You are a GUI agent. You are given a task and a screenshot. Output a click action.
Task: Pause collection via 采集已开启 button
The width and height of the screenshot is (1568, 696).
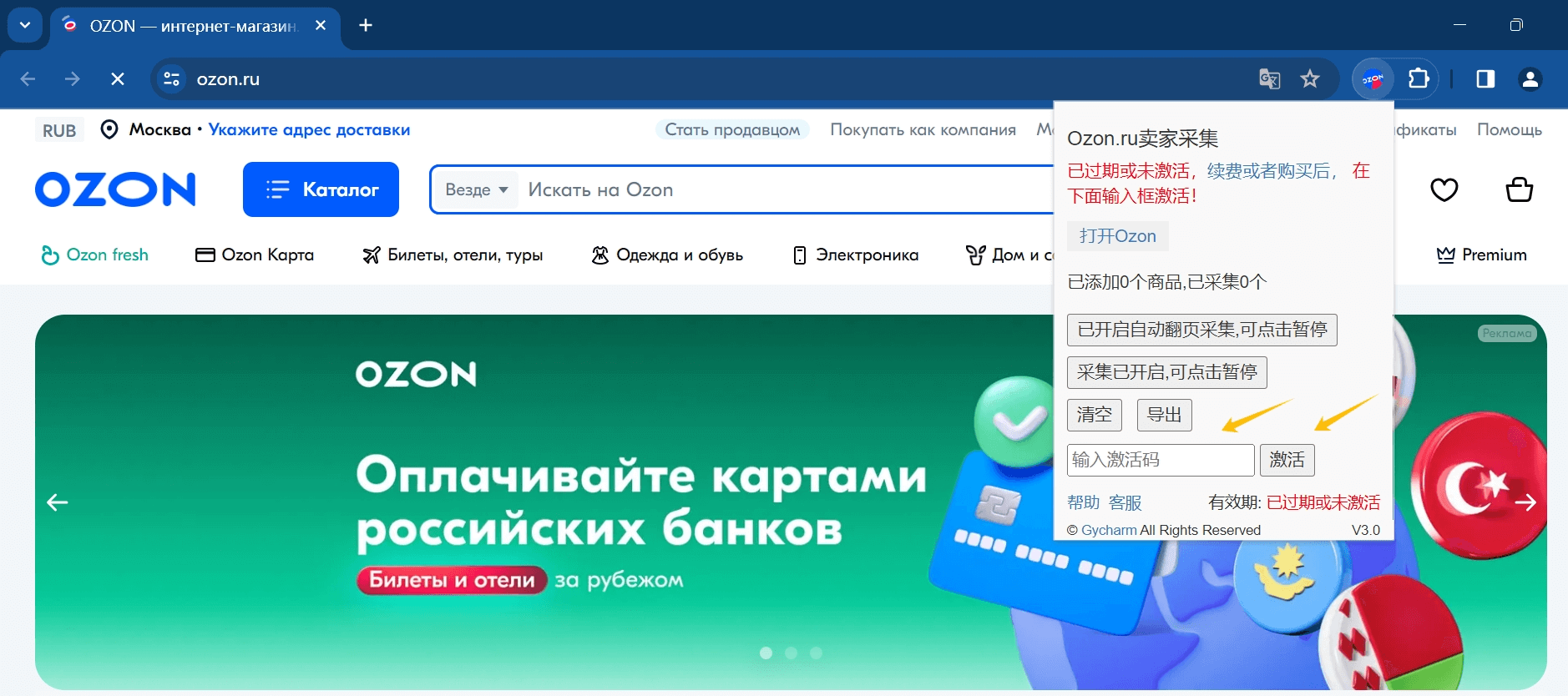pos(1167,372)
